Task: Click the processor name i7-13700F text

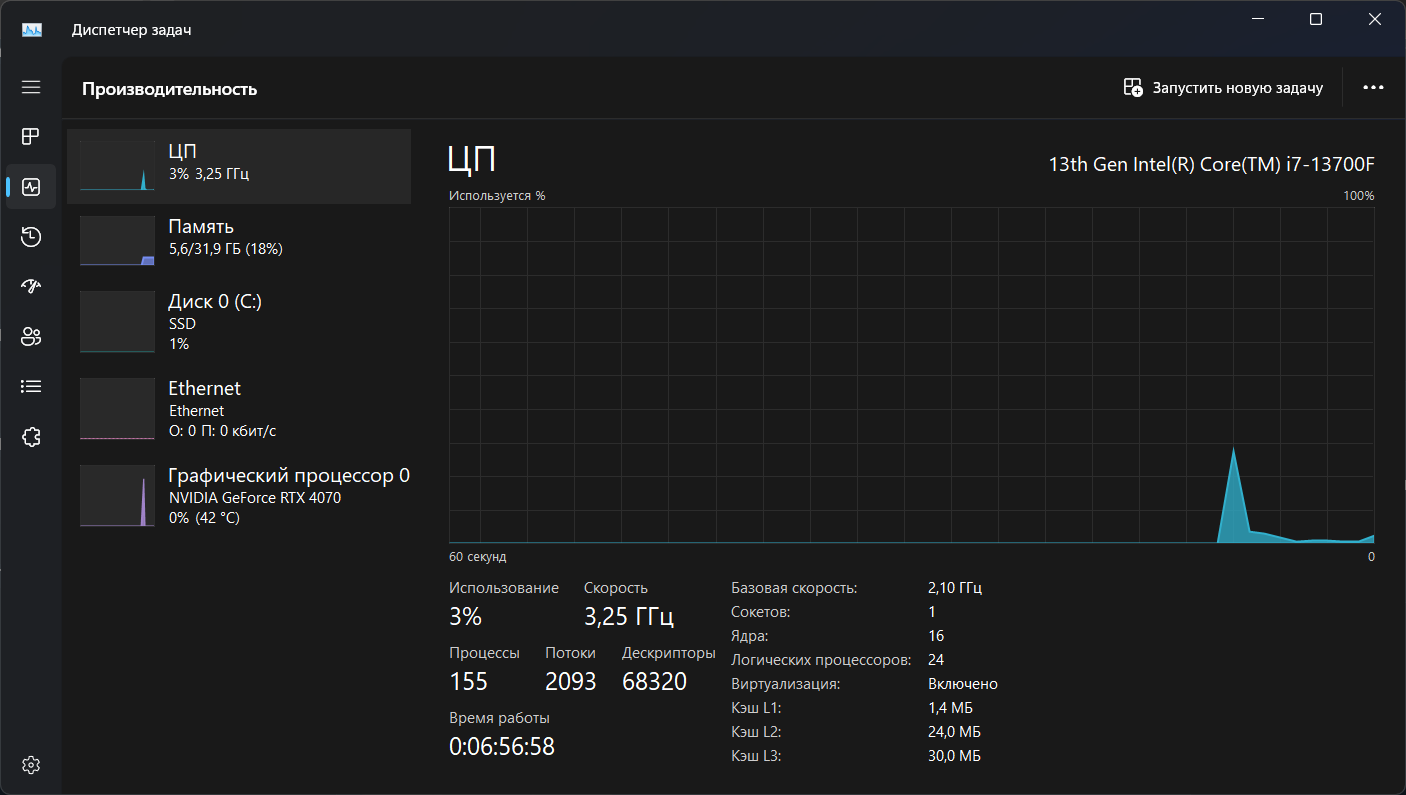Action: click(1212, 164)
